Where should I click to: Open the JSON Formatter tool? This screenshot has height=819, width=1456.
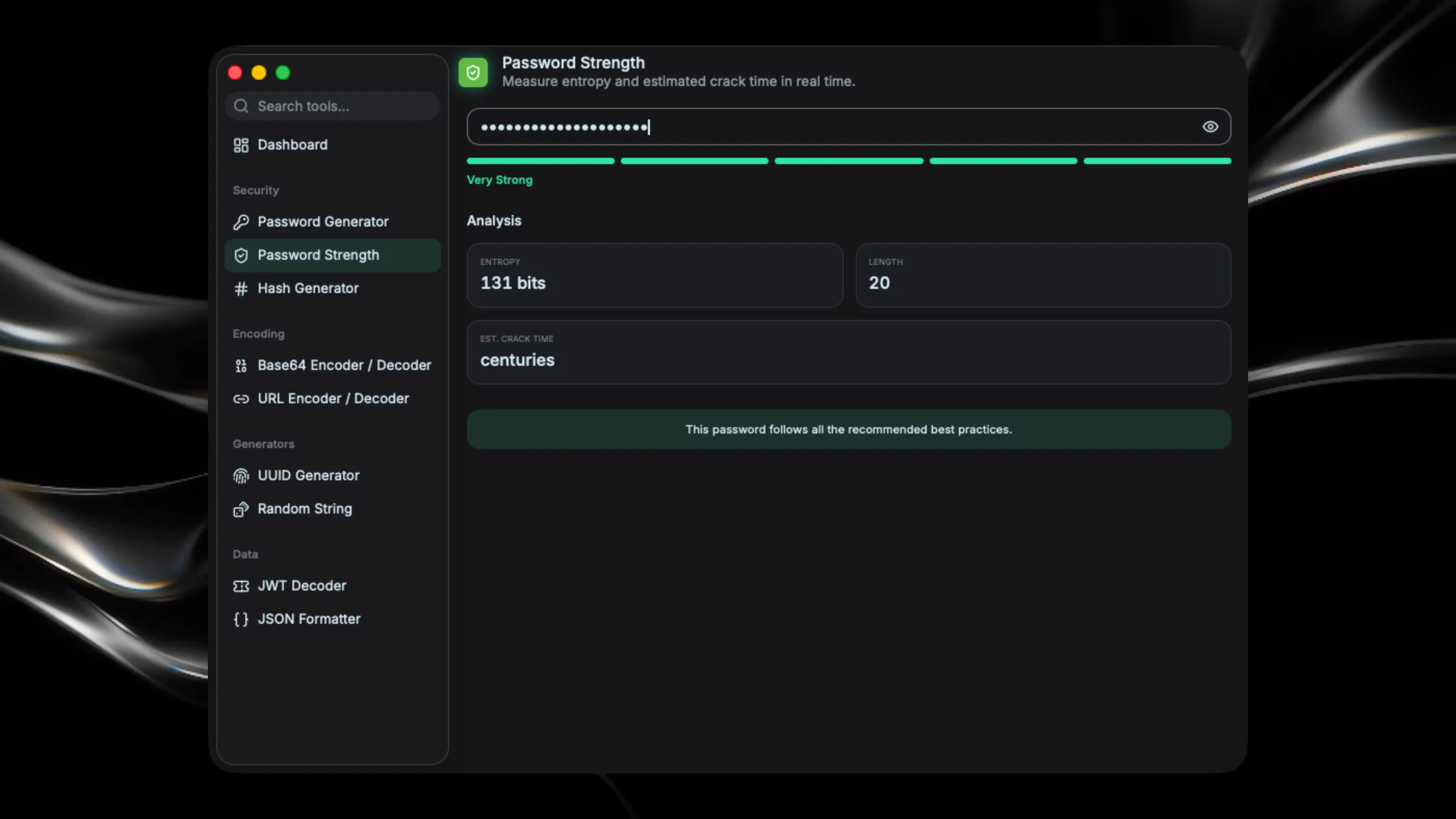point(332,619)
